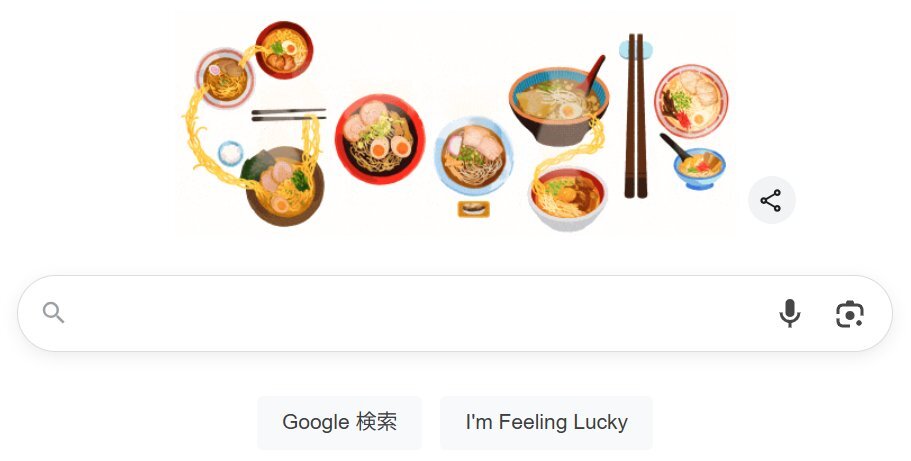Click the horizontal black chopsticks
Viewport: 911px width, 461px height.
pyautogui.click(x=288, y=115)
